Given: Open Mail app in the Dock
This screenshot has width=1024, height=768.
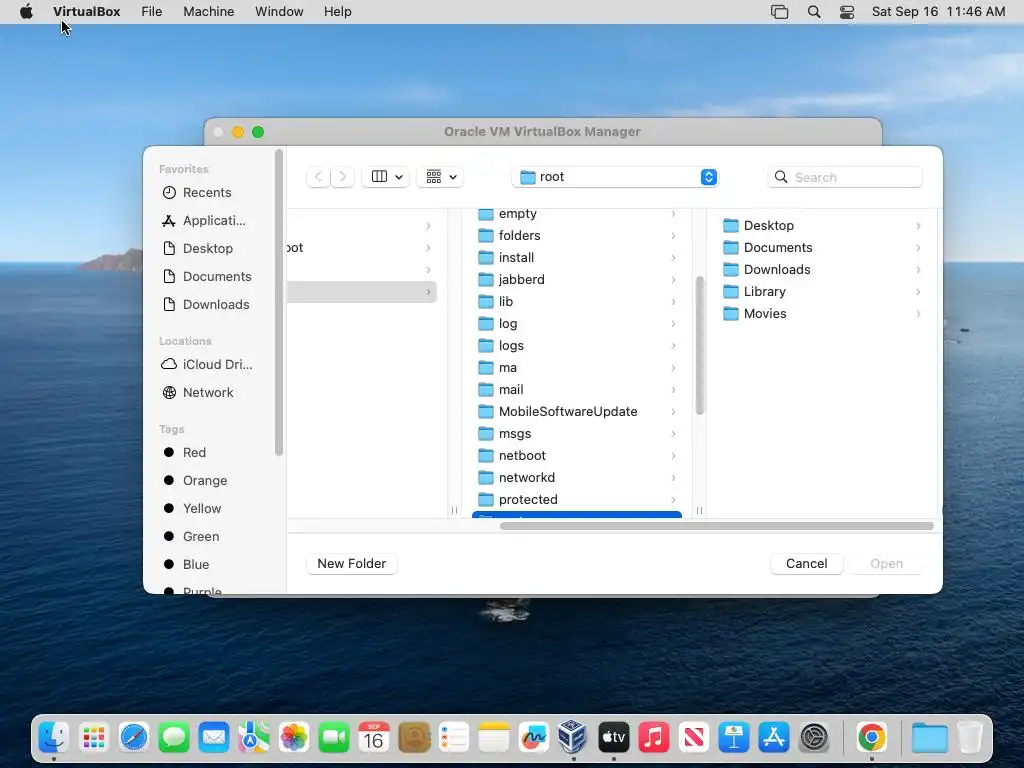Looking at the screenshot, I should pos(214,737).
